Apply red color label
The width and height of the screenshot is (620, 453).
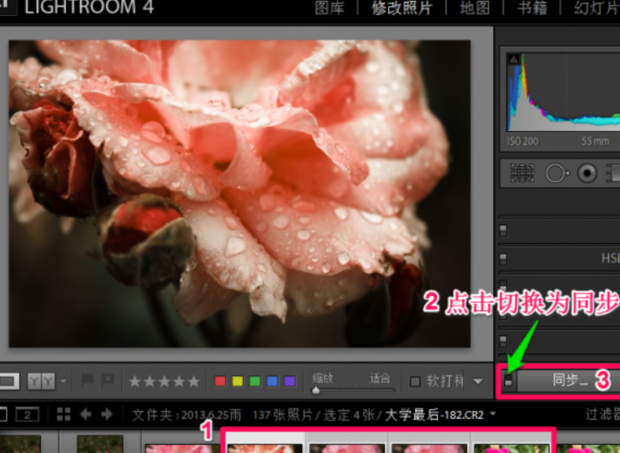click(220, 381)
